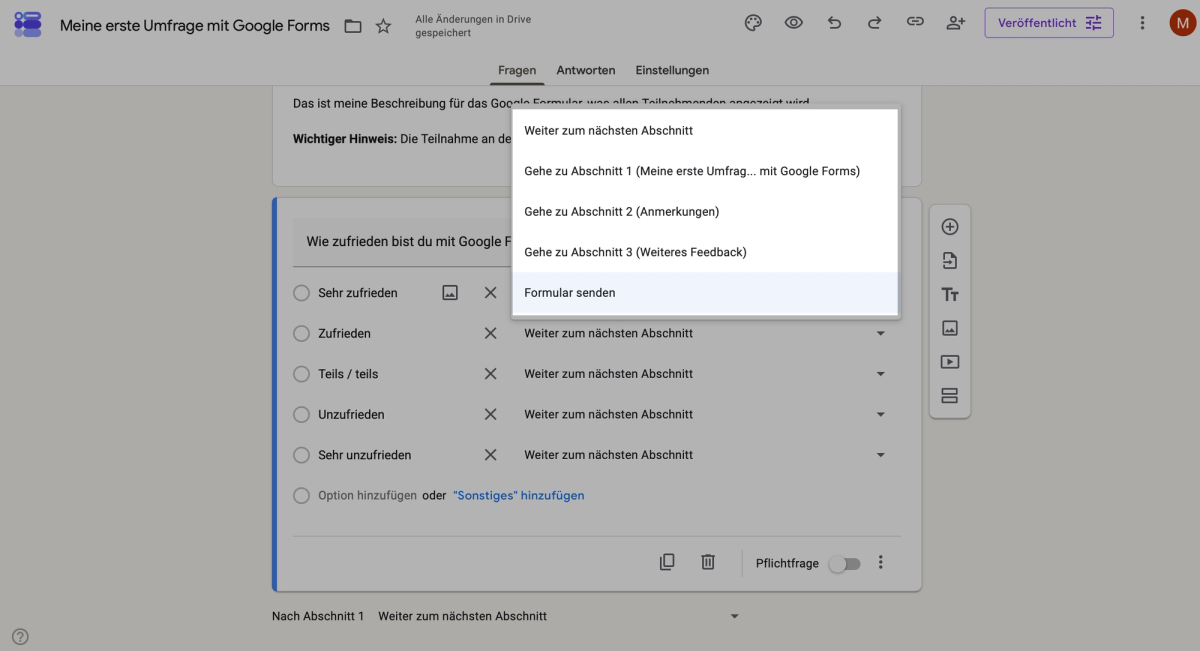This screenshot has height=651, width=1200.
Task: Remove the option Zufrieden
Action: (490, 333)
